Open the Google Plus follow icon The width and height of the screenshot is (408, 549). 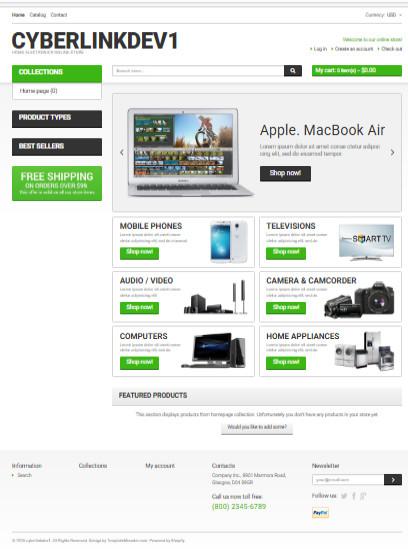point(363,496)
